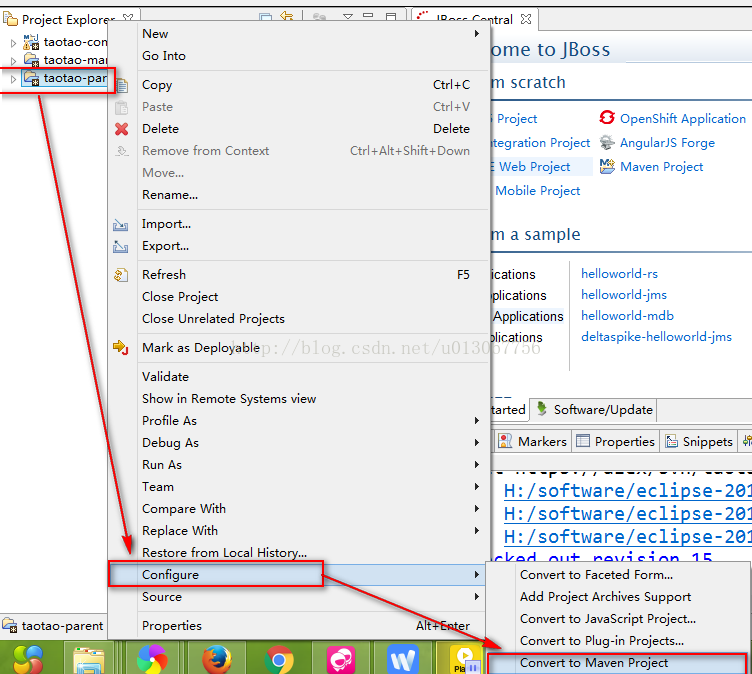Open the helloworld-jms sample link
The width and height of the screenshot is (752, 674).
tap(623, 295)
